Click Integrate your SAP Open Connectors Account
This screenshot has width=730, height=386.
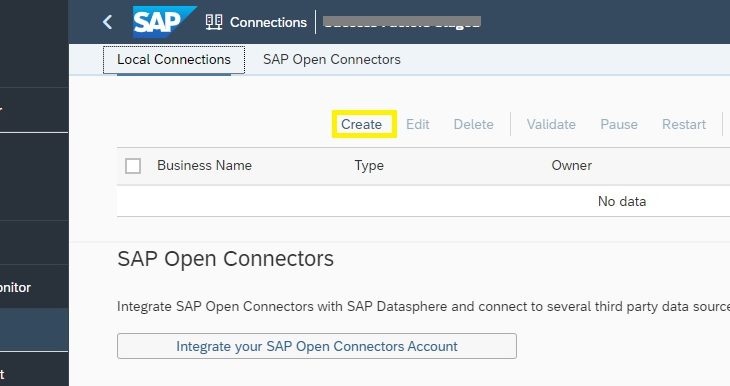317,346
